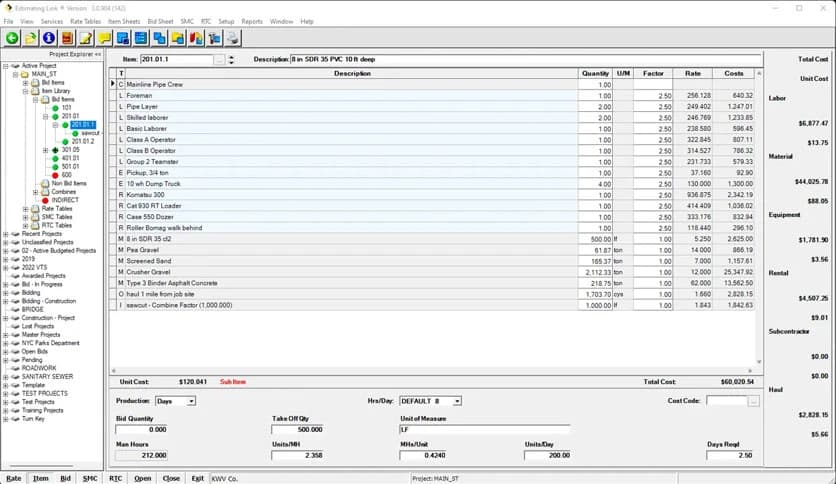This screenshot has height=484, width=836.
Task: Click the Rate button in bottom bar
Action: coord(14,478)
